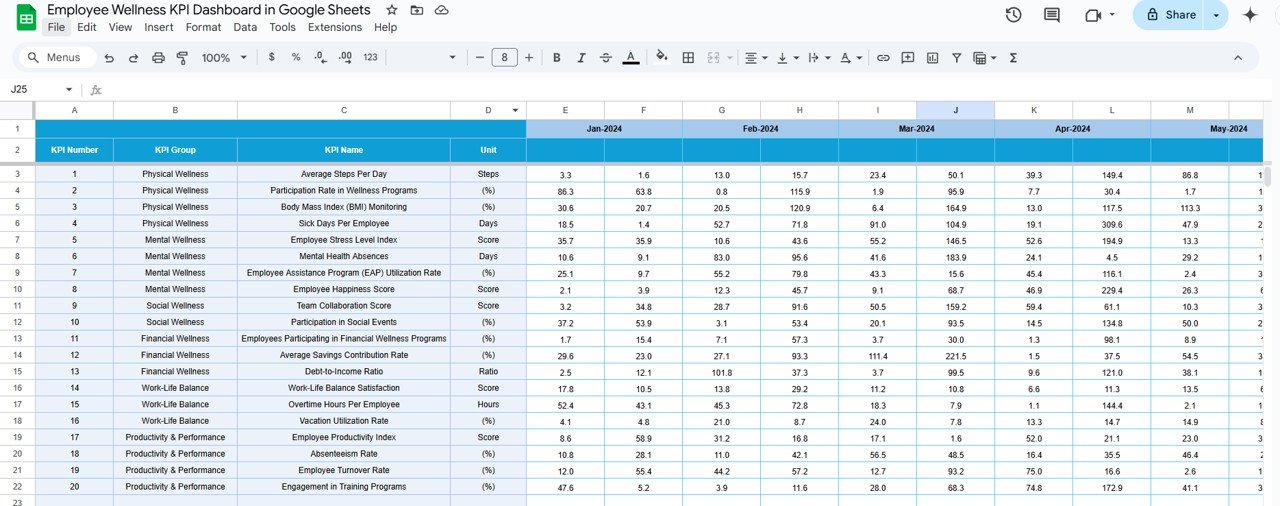This screenshot has width=1280, height=506.
Task: Print the spreadsheet
Action: pyautogui.click(x=158, y=58)
